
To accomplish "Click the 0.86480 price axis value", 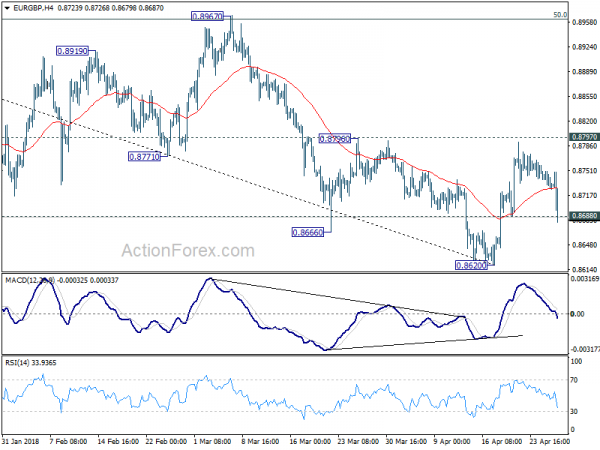I will pyautogui.click(x=584, y=245).
